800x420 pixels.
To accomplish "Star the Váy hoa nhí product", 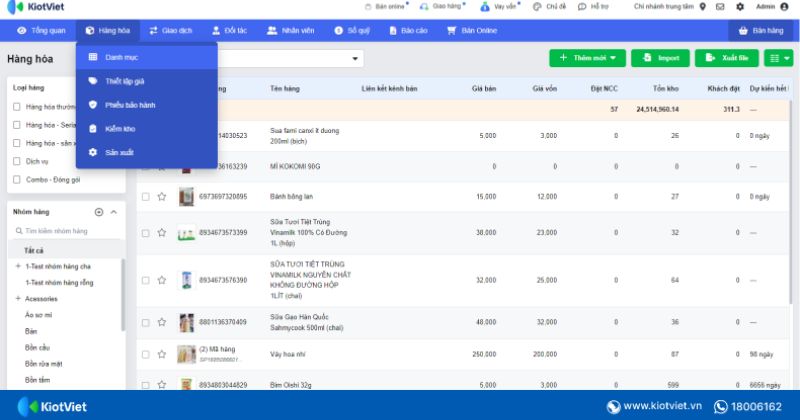I will [x=162, y=354].
